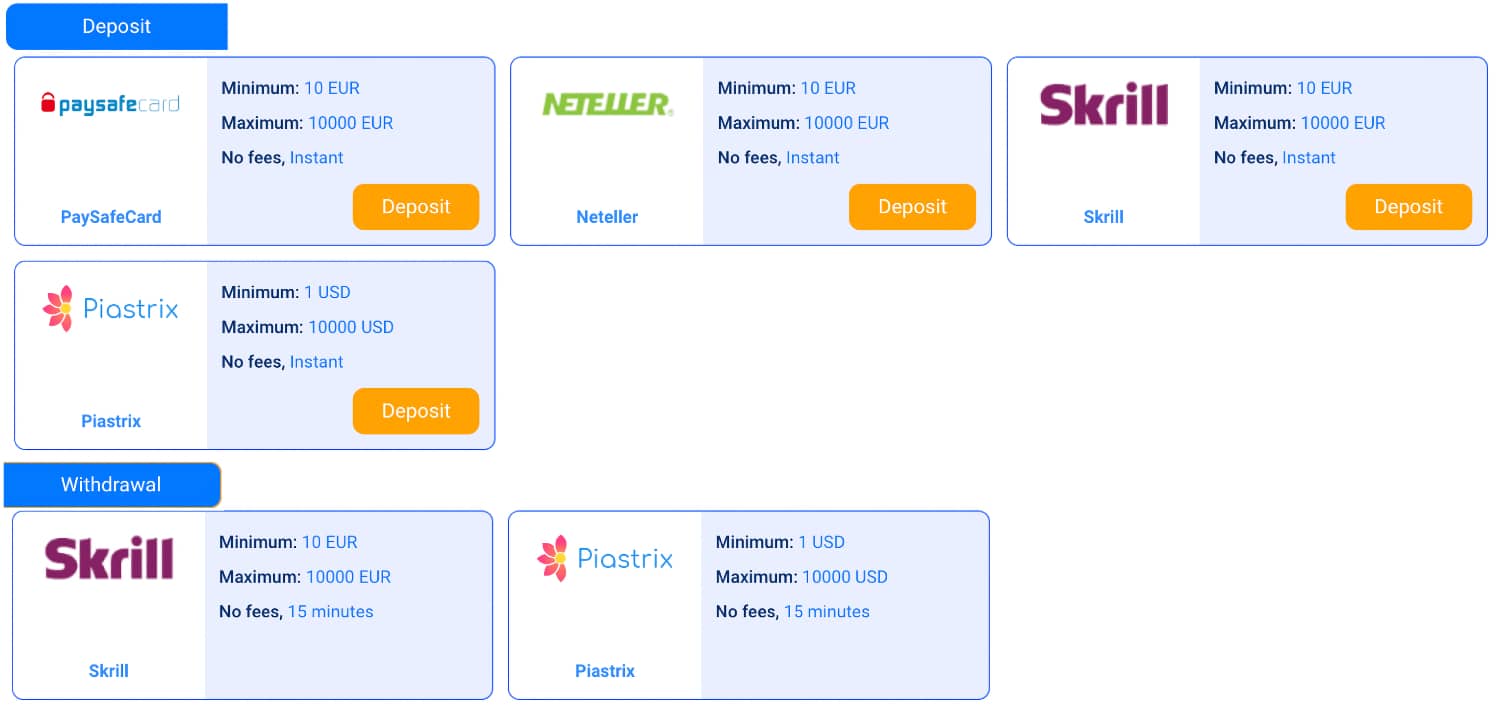The height and width of the screenshot is (709, 1500).
Task: Click the Piastrix logo in deposit section
Action: click(110, 308)
